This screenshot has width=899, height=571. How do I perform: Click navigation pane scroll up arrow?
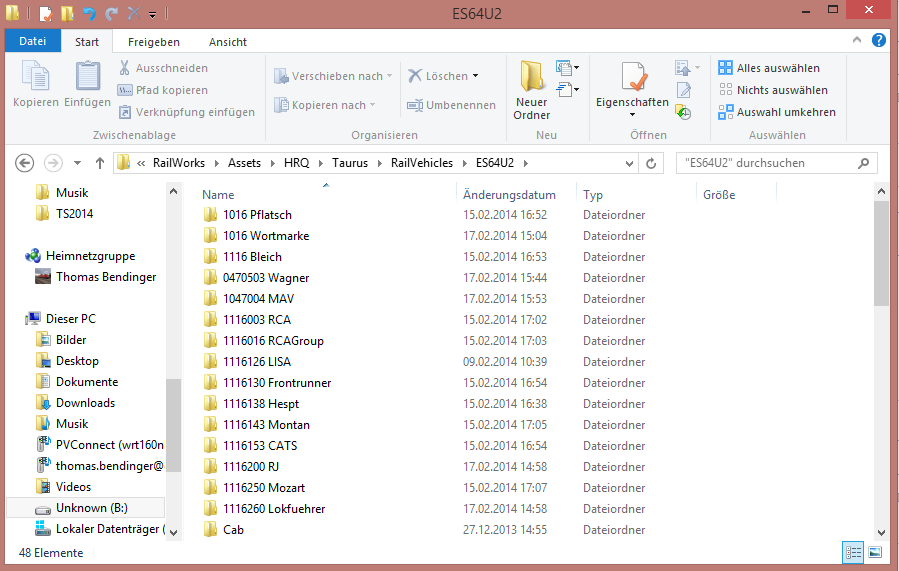pos(173,192)
